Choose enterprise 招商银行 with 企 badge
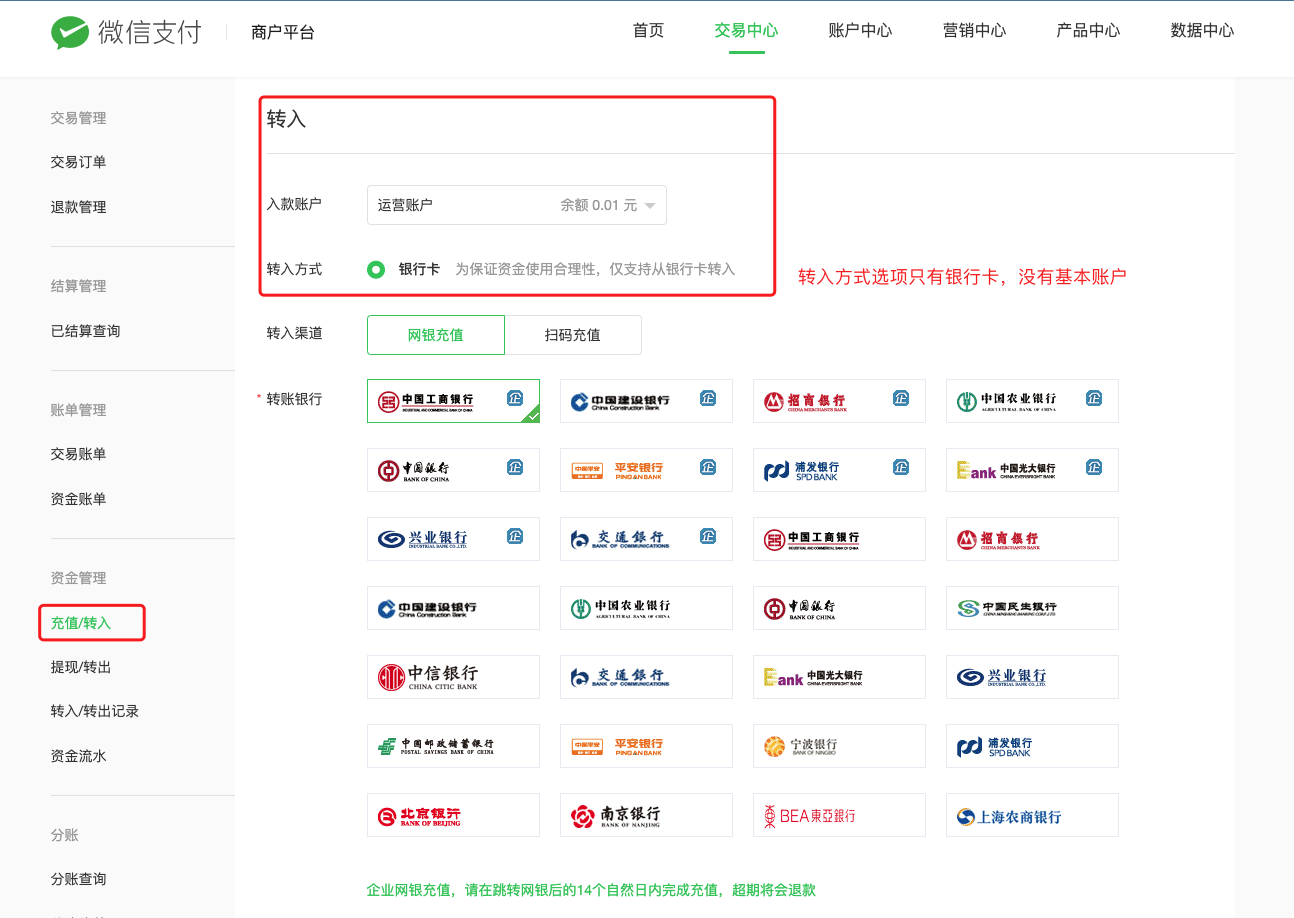This screenshot has width=1294, height=918. 839,401
